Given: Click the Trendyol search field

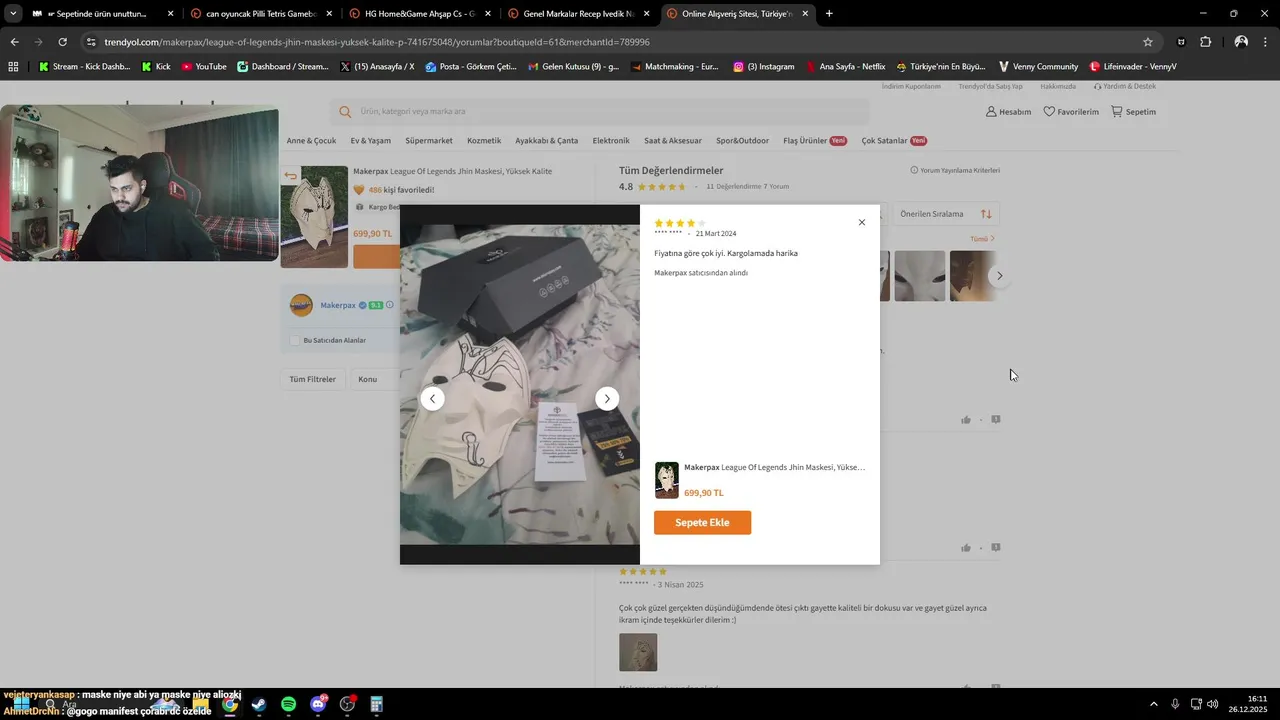Looking at the screenshot, I should point(600,111).
